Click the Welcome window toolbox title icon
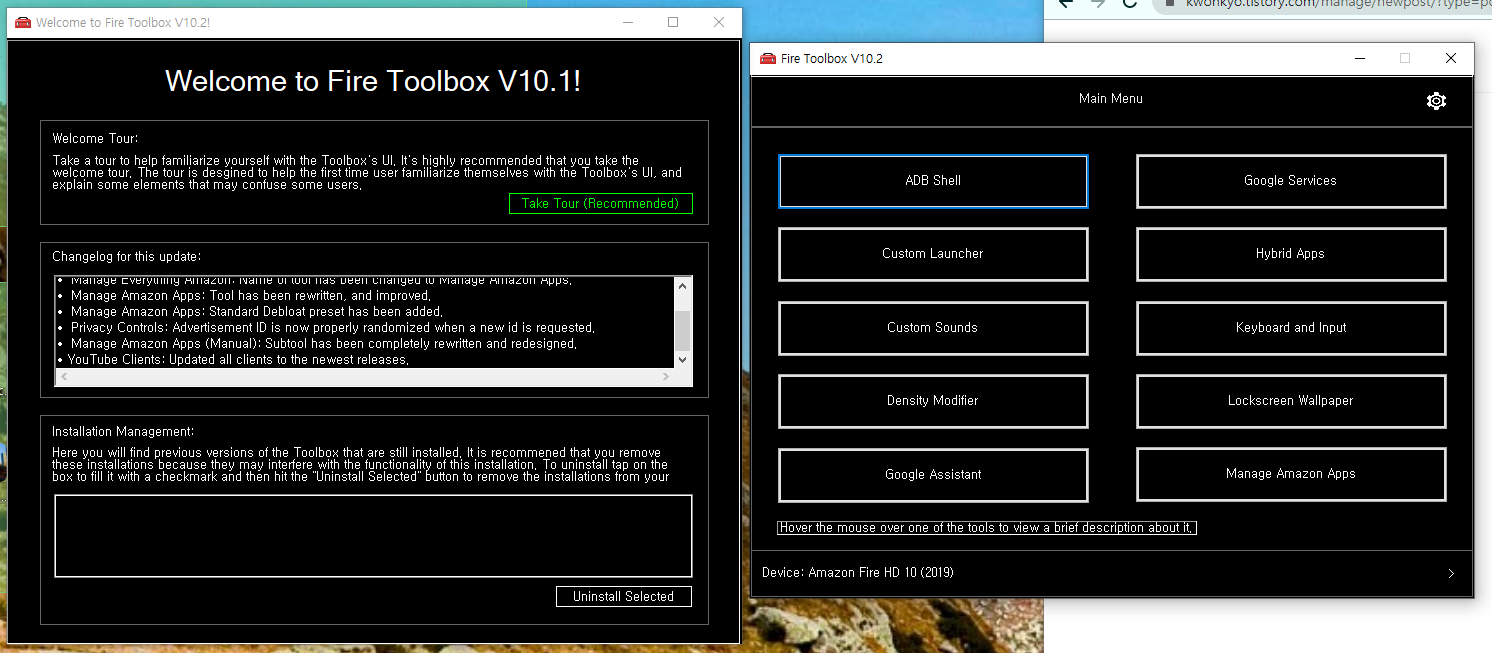This screenshot has width=1492, height=653. [x=23, y=22]
